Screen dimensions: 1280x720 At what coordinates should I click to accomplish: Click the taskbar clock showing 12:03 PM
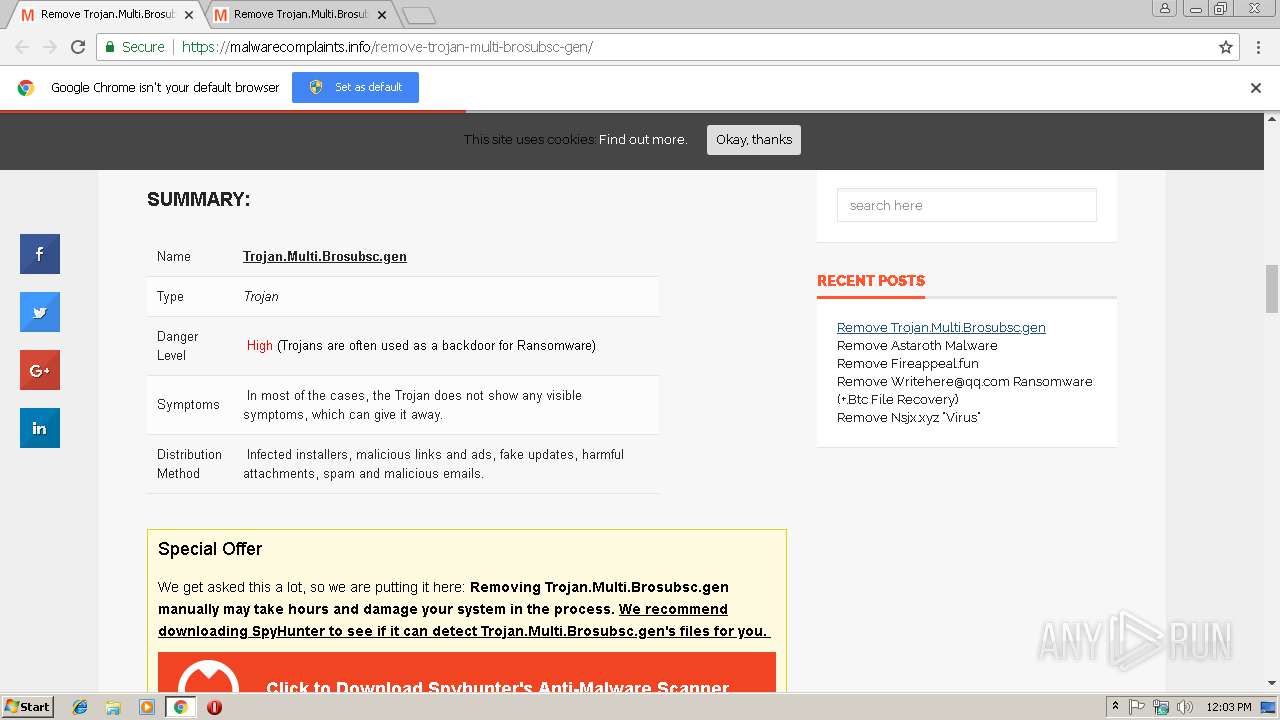[x=1229, y=707]
